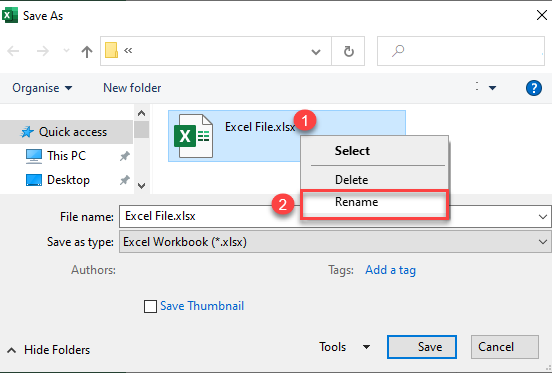Select This PC in the navigation pane
The image size is (552, 373).
pyautogui.click(x=66, y=156)
